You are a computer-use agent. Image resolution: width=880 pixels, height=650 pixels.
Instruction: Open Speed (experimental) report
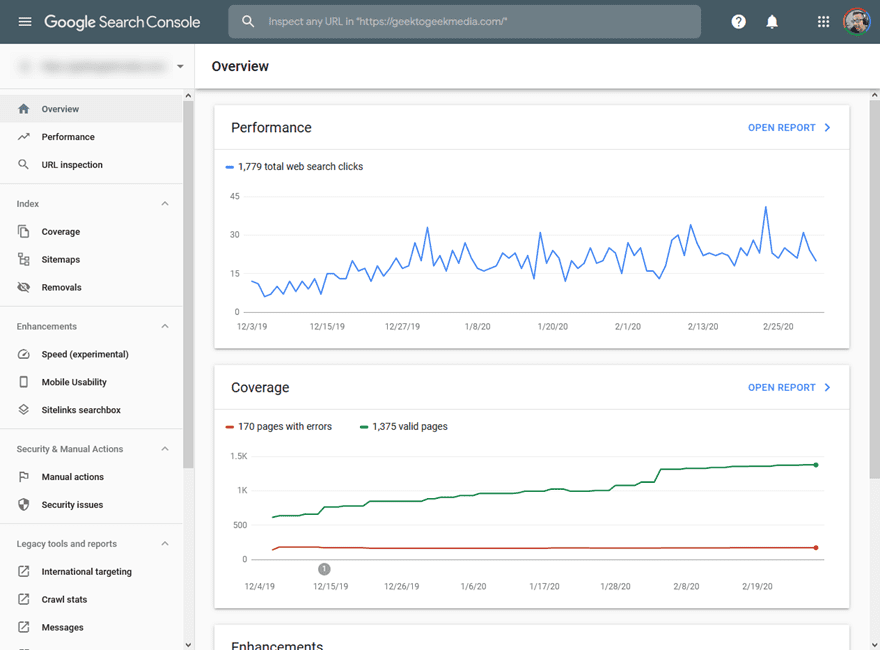point(84,354)
